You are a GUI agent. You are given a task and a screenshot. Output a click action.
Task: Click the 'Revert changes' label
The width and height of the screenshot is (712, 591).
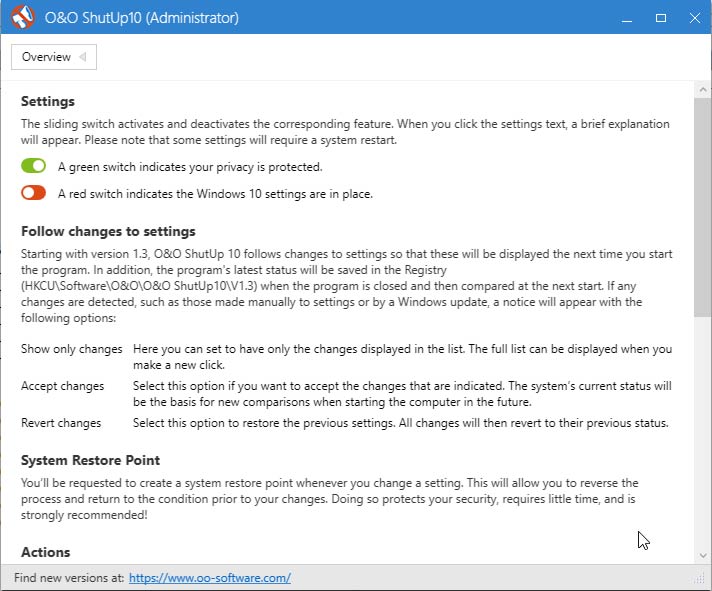point(61,423)
